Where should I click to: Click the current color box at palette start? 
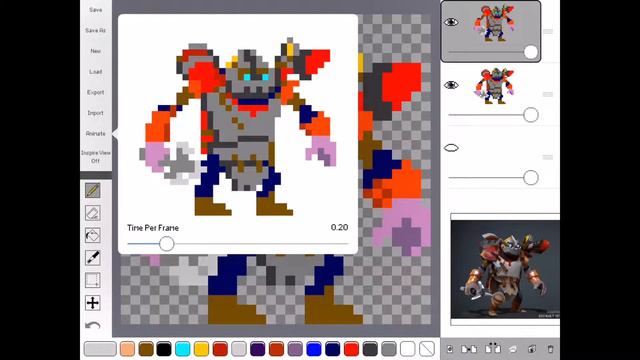(100, 349)
